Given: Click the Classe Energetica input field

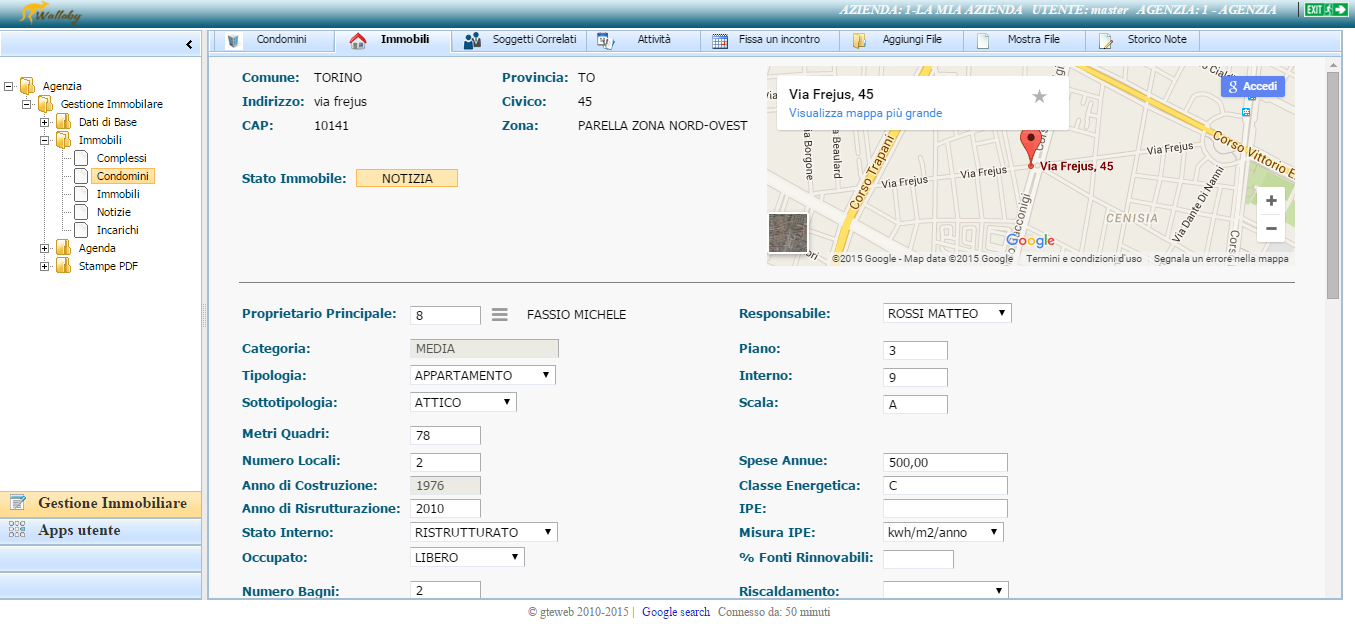Looking at the screenshot, I should pos(946,486).
